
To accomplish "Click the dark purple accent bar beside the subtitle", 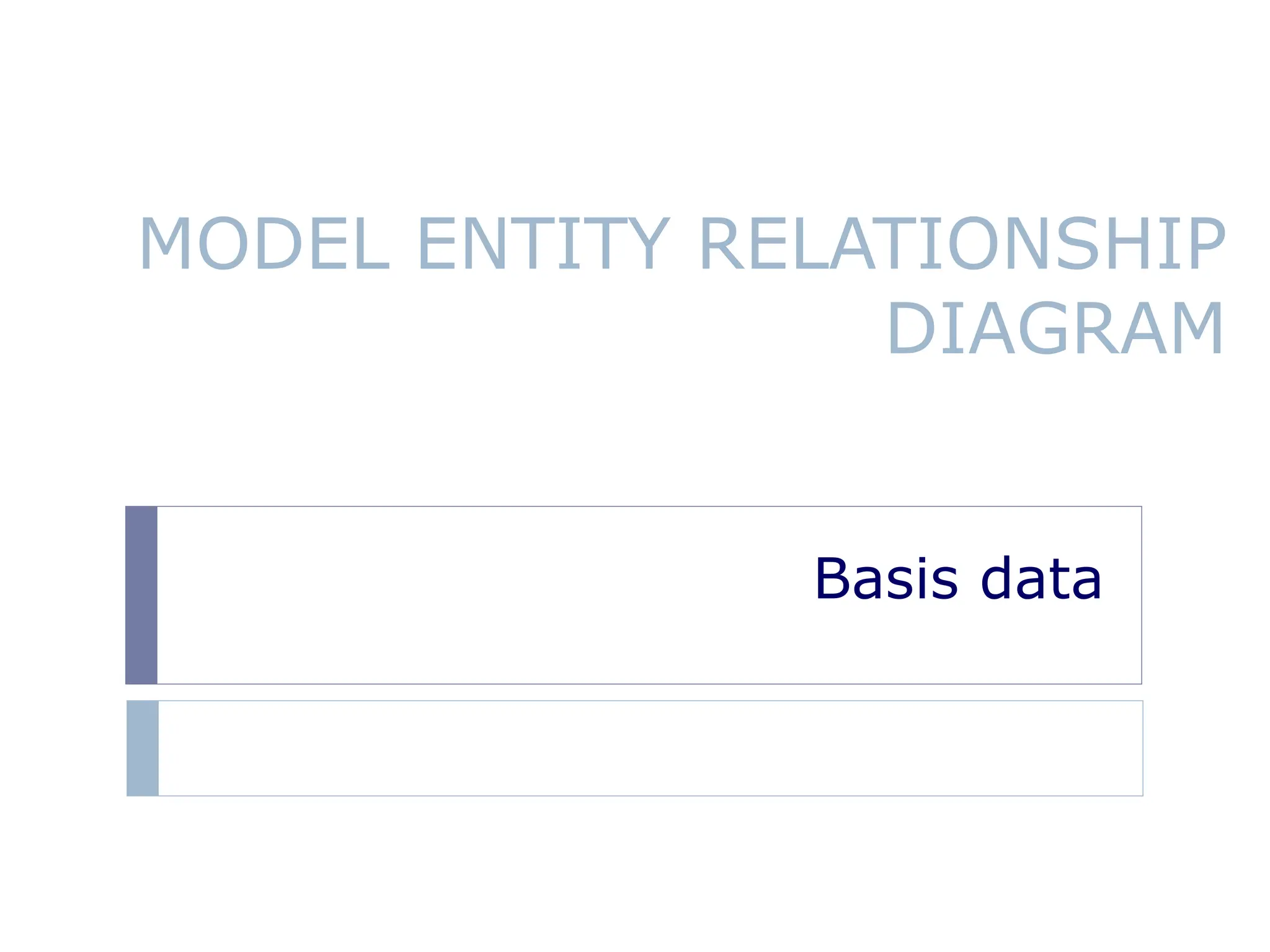I will (141, 595).
